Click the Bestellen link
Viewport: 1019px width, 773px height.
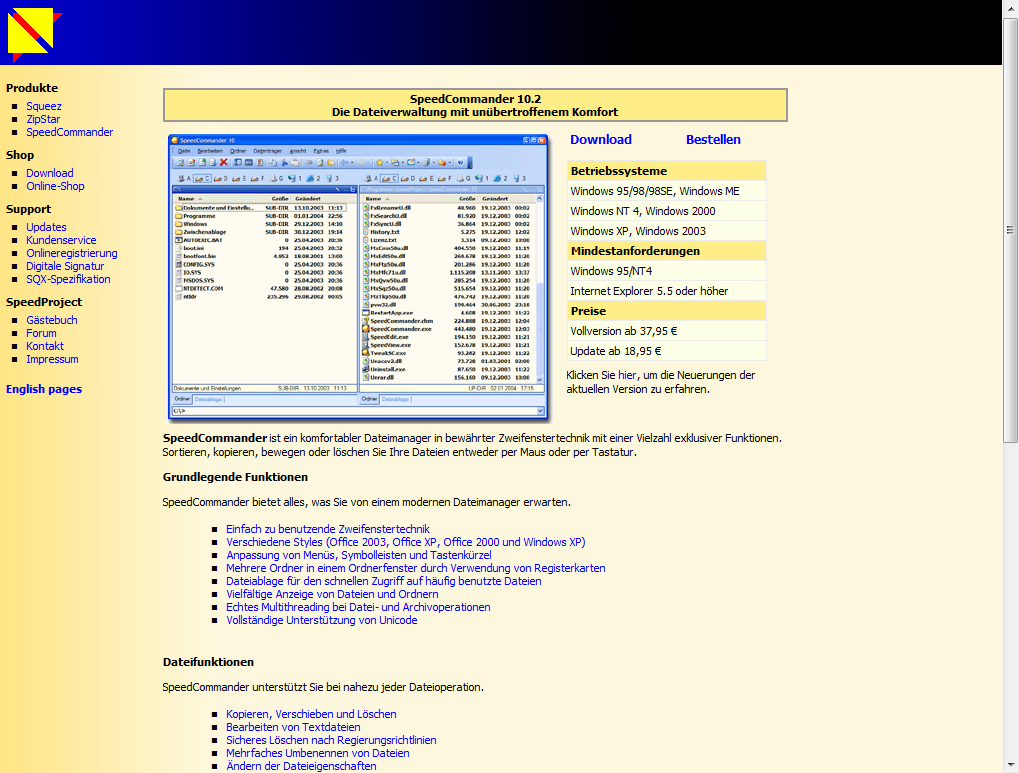pyautogui.click(x=713, y=139)
